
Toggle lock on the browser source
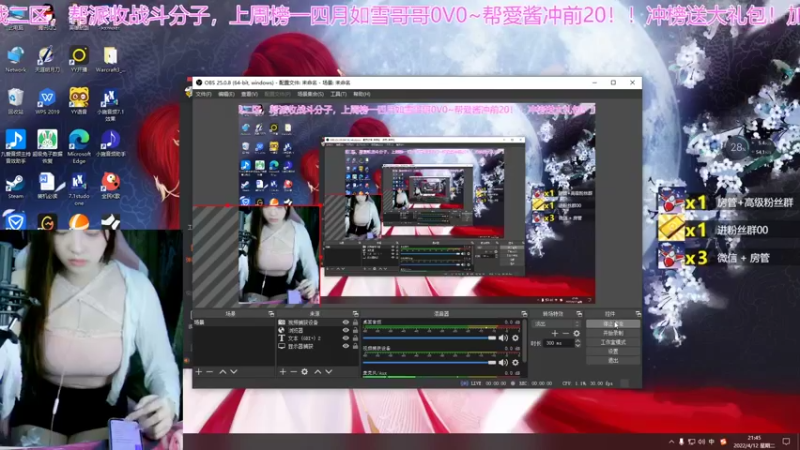[355, 330]
